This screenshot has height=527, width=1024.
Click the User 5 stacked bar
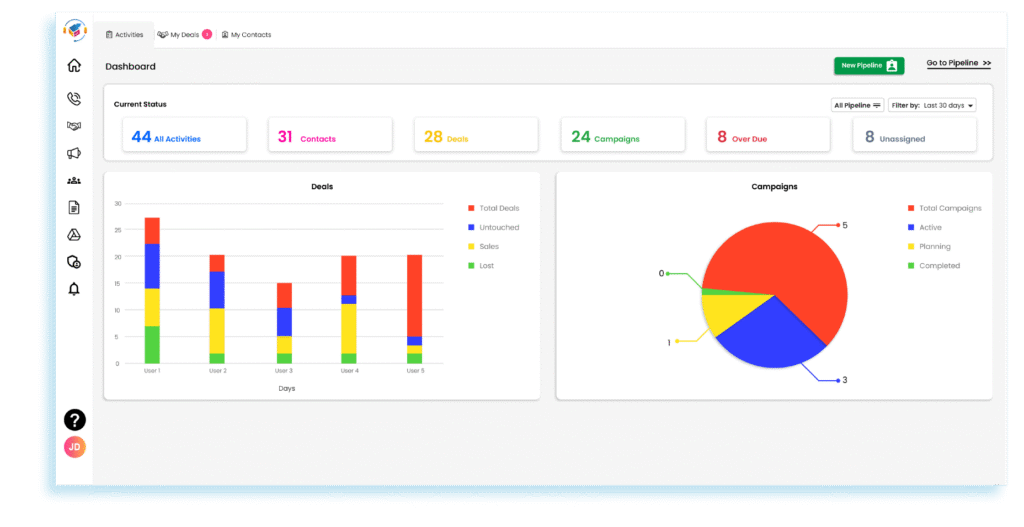click(x=415, y=309)
